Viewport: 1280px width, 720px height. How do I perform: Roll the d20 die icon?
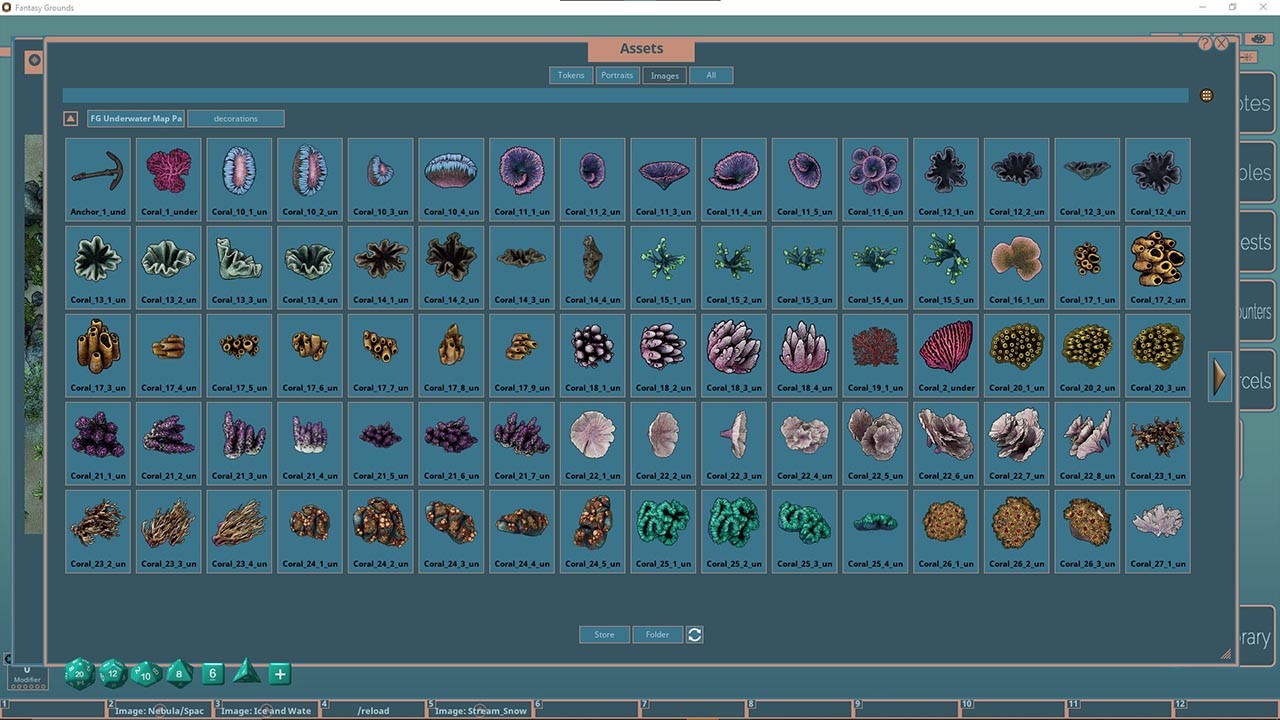[78, 674]
